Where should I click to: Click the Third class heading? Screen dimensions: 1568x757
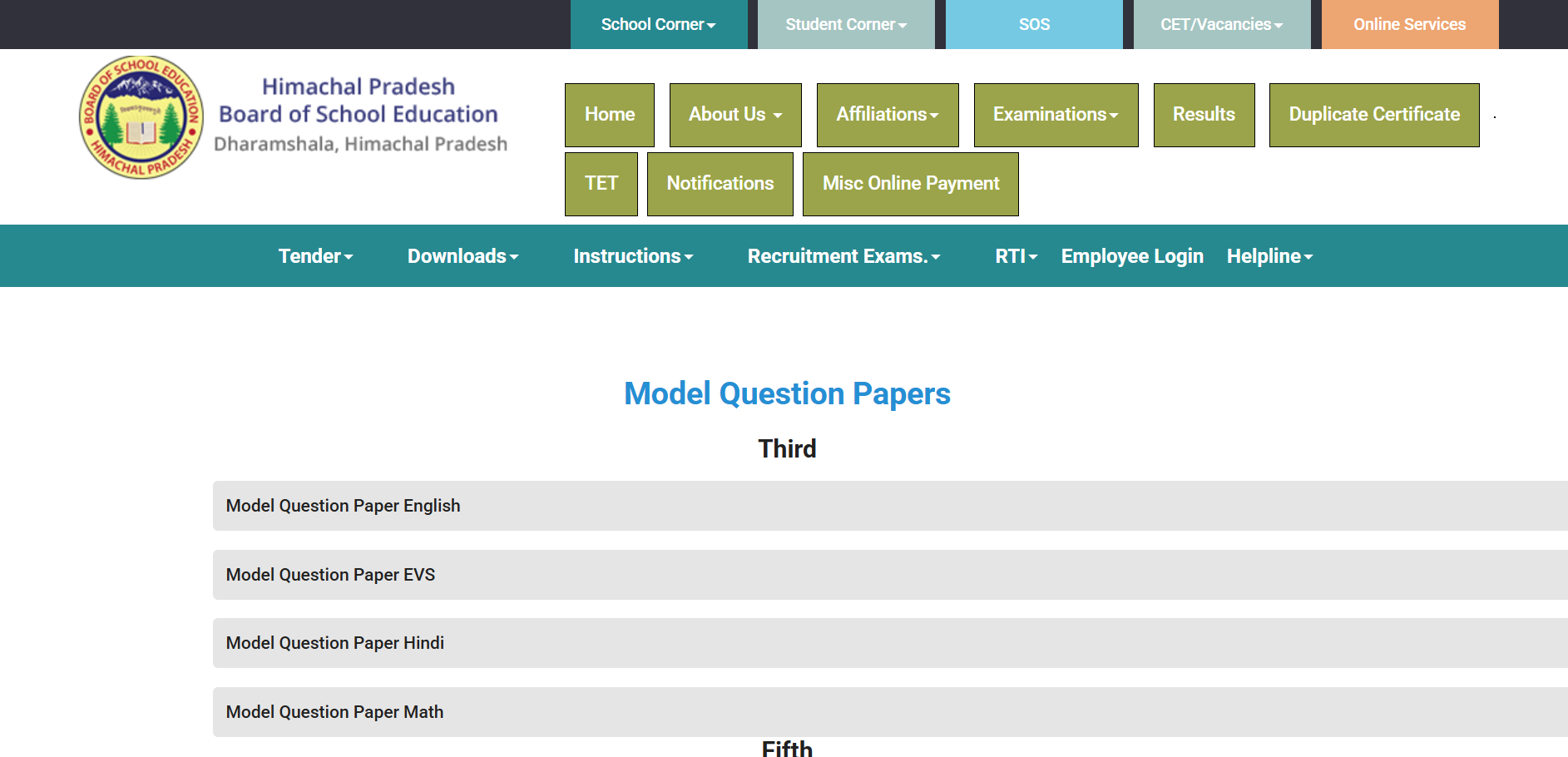(x=787, y=449)
